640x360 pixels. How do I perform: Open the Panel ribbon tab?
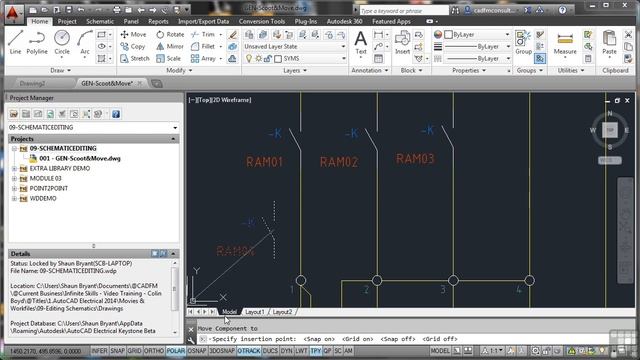click(x=131, y=21)
